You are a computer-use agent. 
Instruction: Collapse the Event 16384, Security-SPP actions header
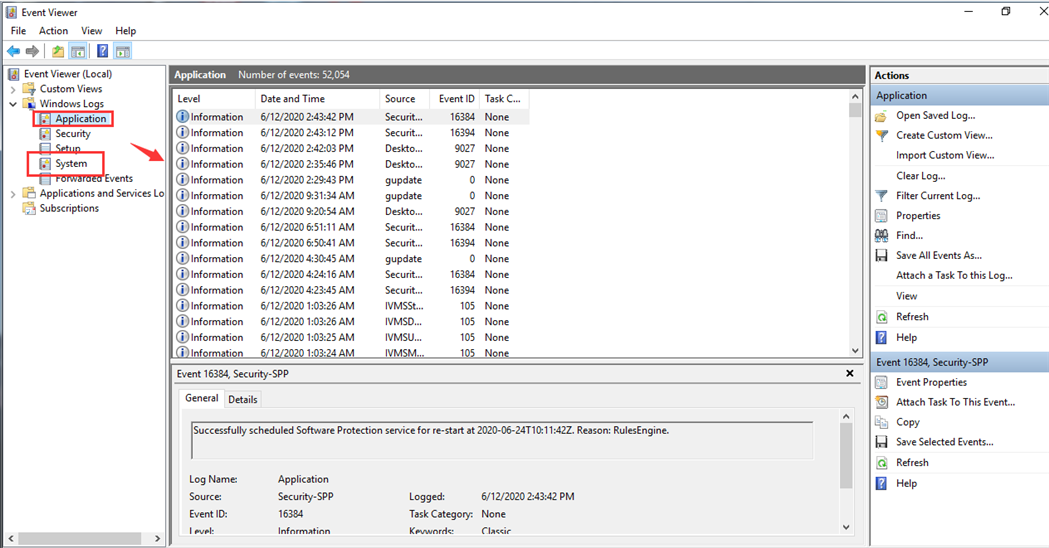[x=960, y=362]
